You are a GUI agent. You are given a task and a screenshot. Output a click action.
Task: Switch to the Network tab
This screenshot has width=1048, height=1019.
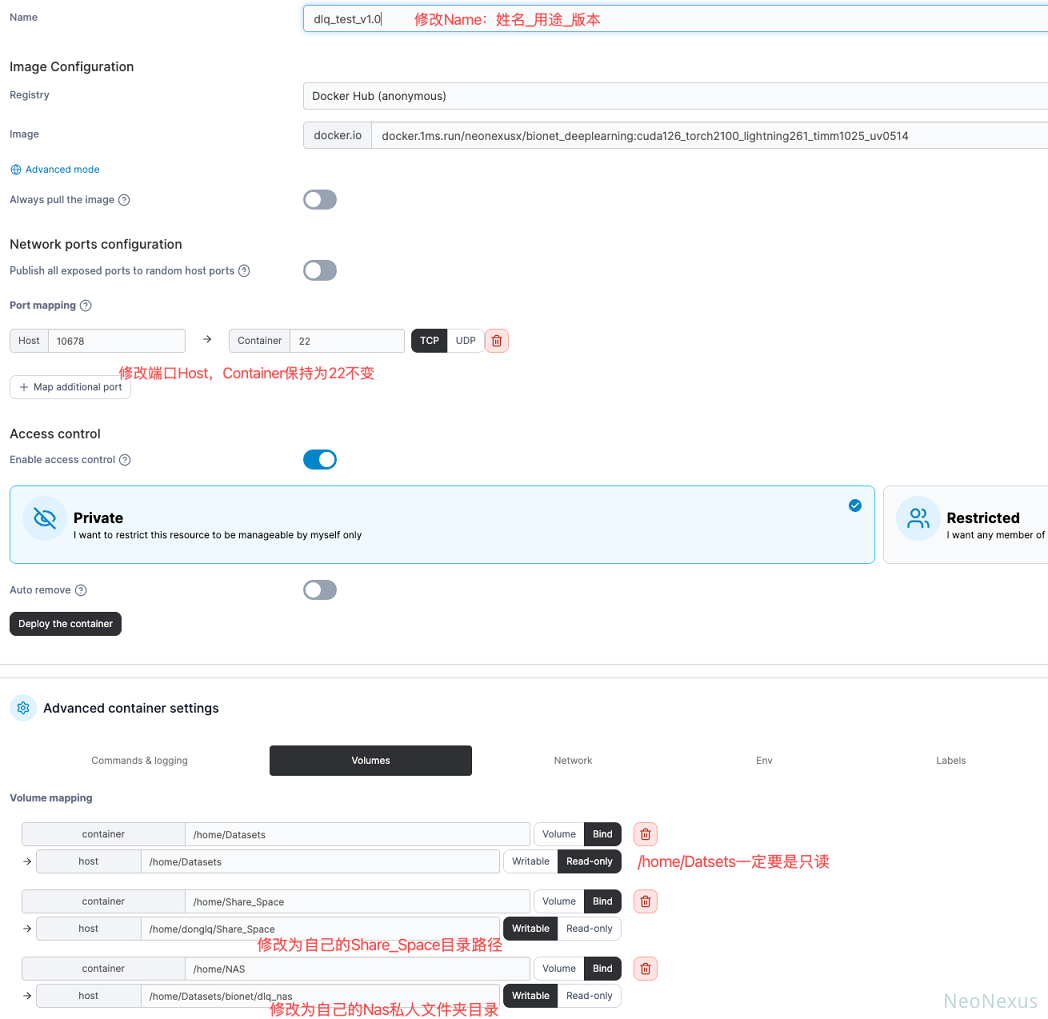click(x=573, y=761)
